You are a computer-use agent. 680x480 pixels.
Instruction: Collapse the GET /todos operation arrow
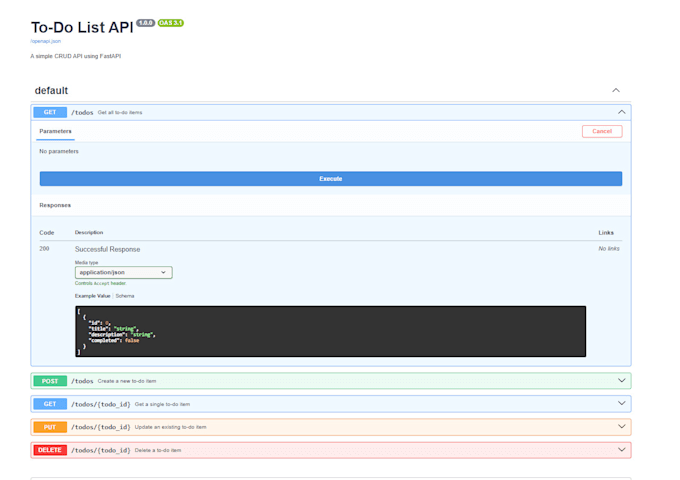tap(621, 112)
